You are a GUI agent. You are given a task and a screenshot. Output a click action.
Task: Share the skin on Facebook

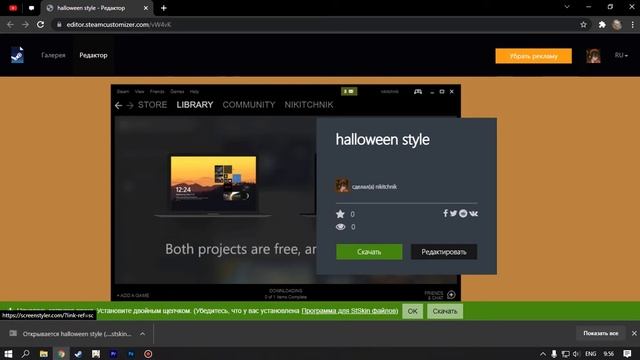[x=445, y=213]
